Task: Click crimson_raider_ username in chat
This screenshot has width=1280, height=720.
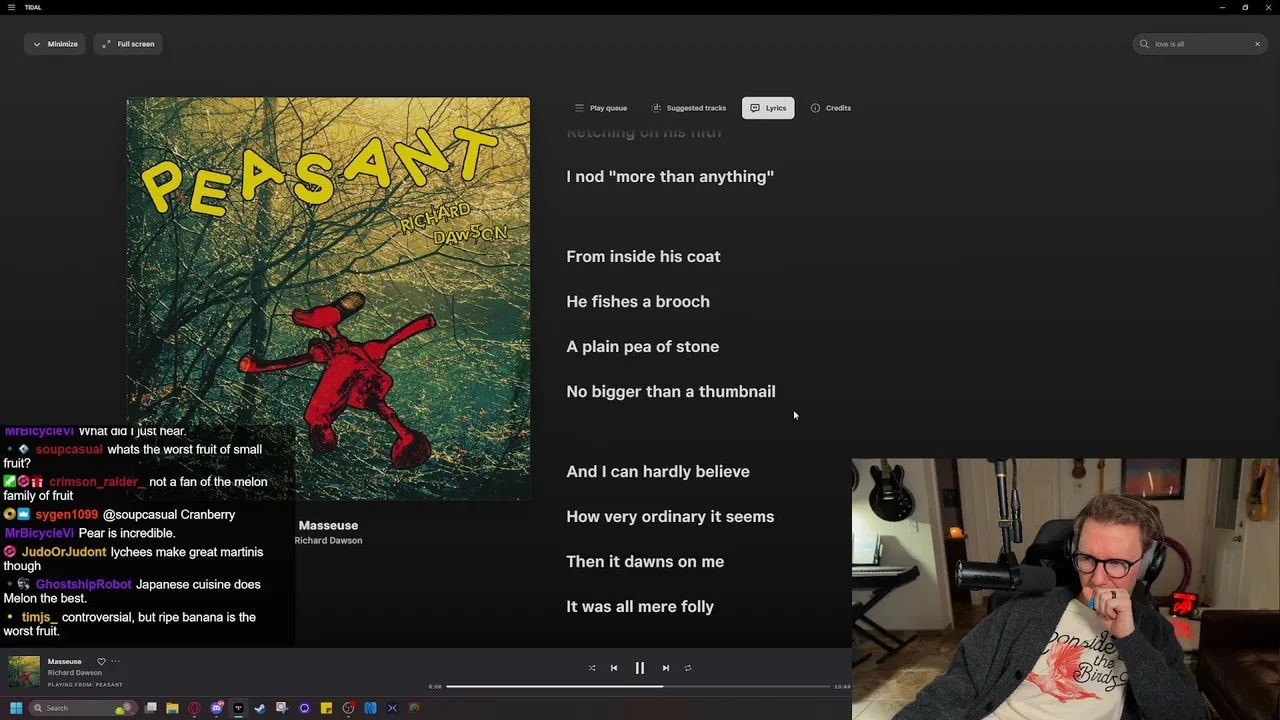Action: tap(97, 482)
